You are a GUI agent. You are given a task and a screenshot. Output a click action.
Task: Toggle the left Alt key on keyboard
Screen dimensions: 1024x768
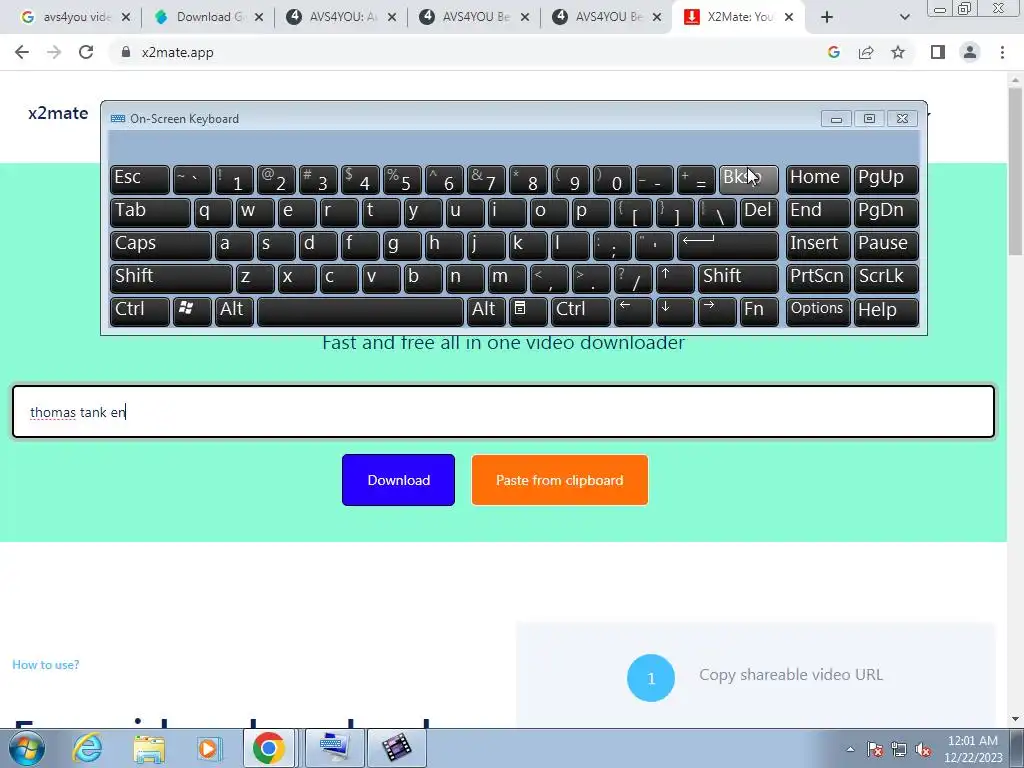[234, 312]
